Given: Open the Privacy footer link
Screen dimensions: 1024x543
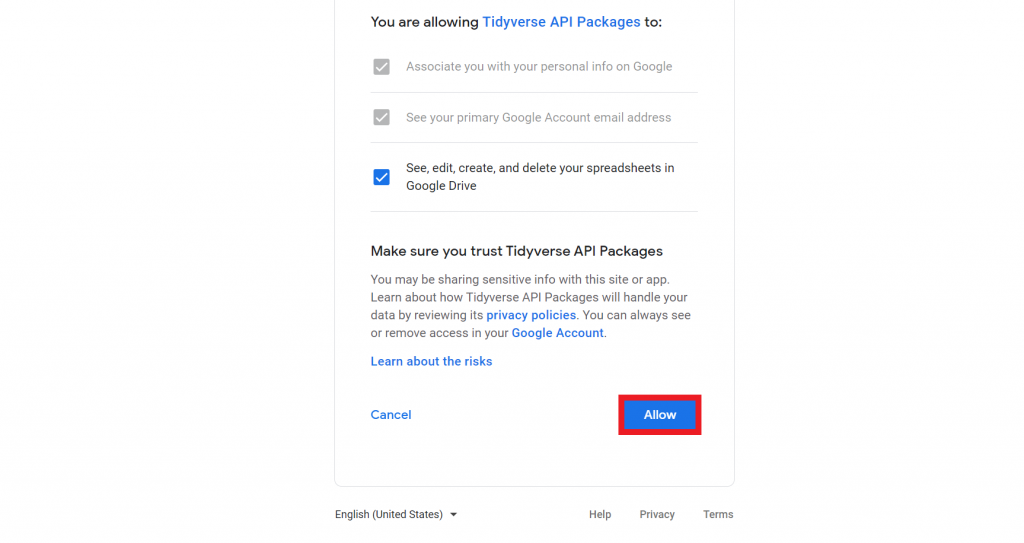Looking at the screenshot, I should point(657,514).
